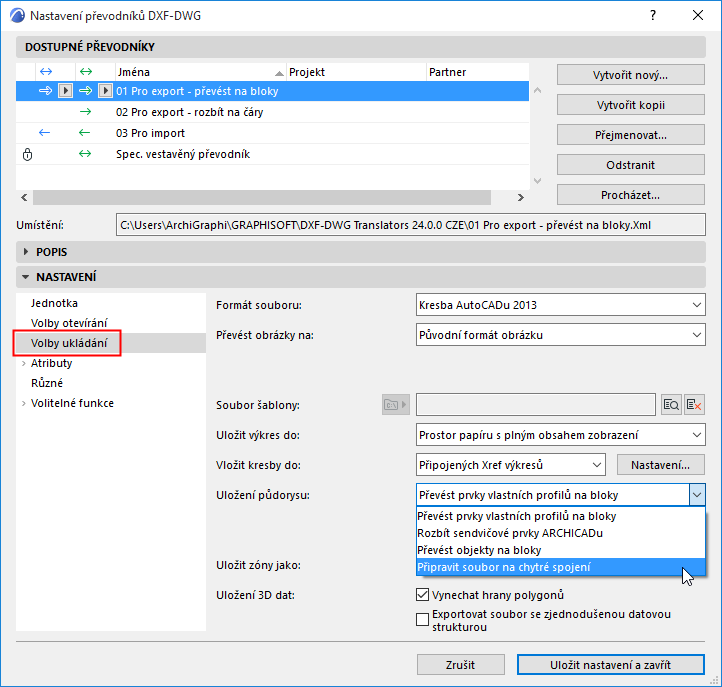Open Volby otevírání settings page
Screen dimensions: 722x687
click(x=69, y=323)
